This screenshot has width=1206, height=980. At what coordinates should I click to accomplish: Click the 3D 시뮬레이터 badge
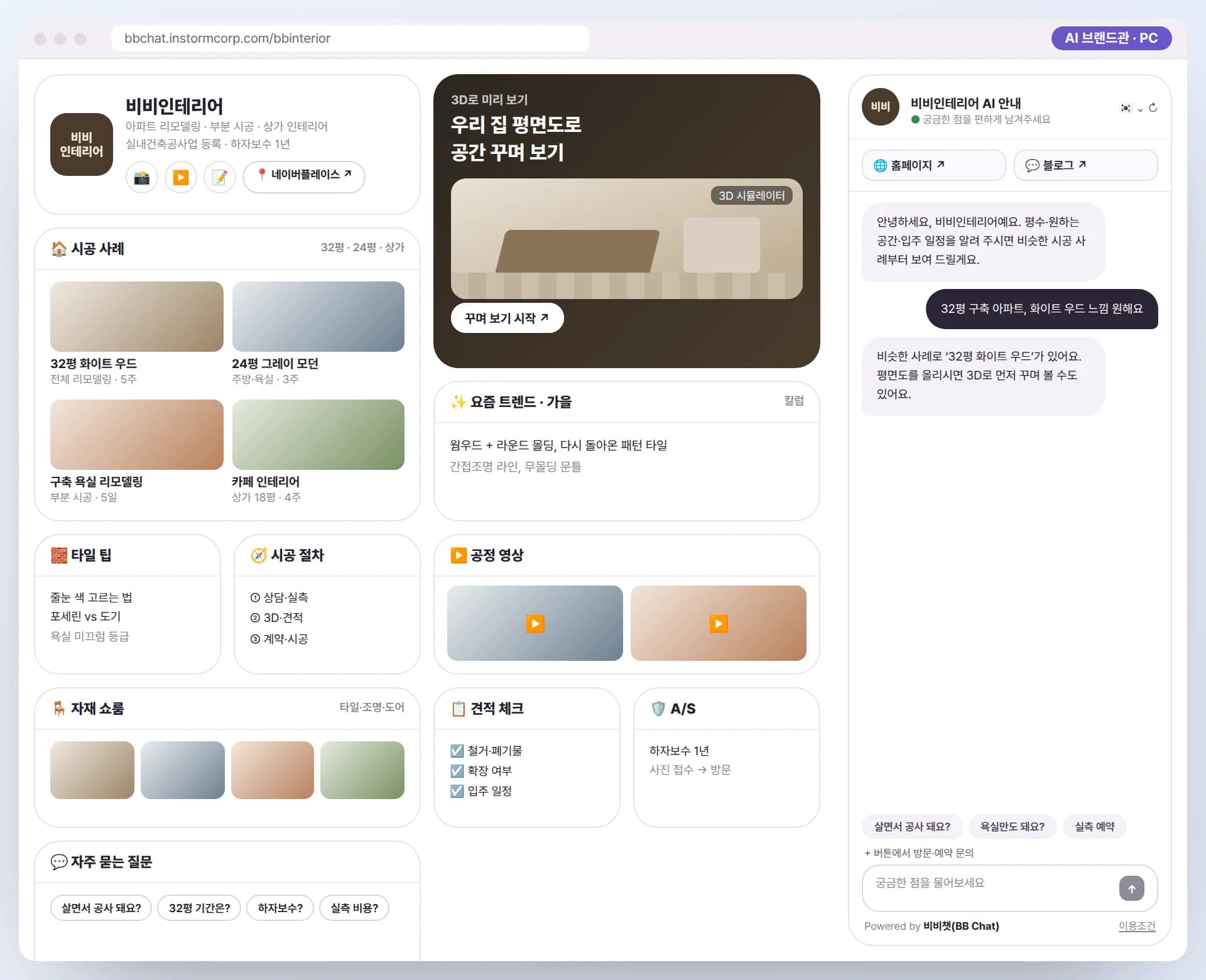click(x=752, y=195)
